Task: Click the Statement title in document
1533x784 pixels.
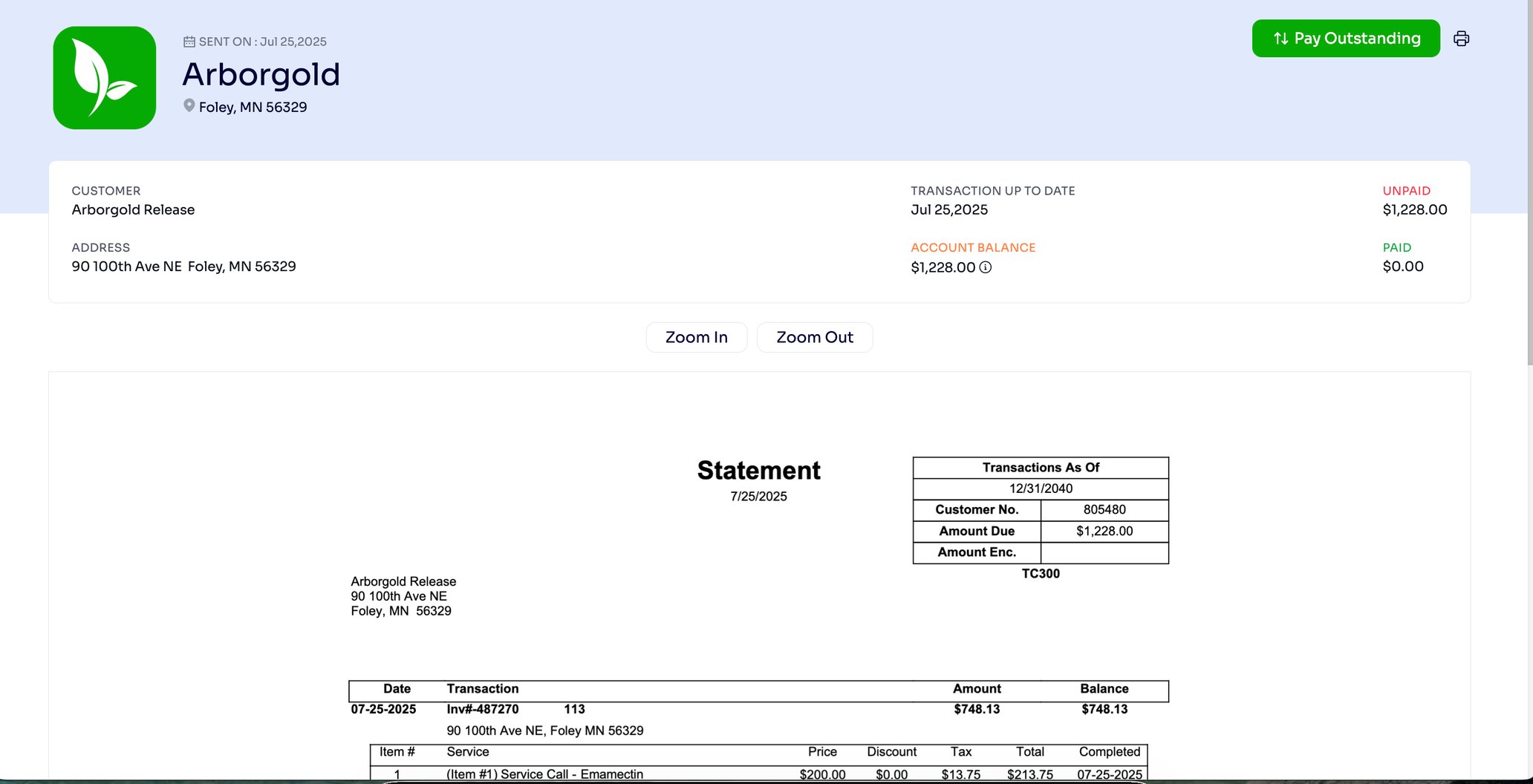Action: pos(758,470)
